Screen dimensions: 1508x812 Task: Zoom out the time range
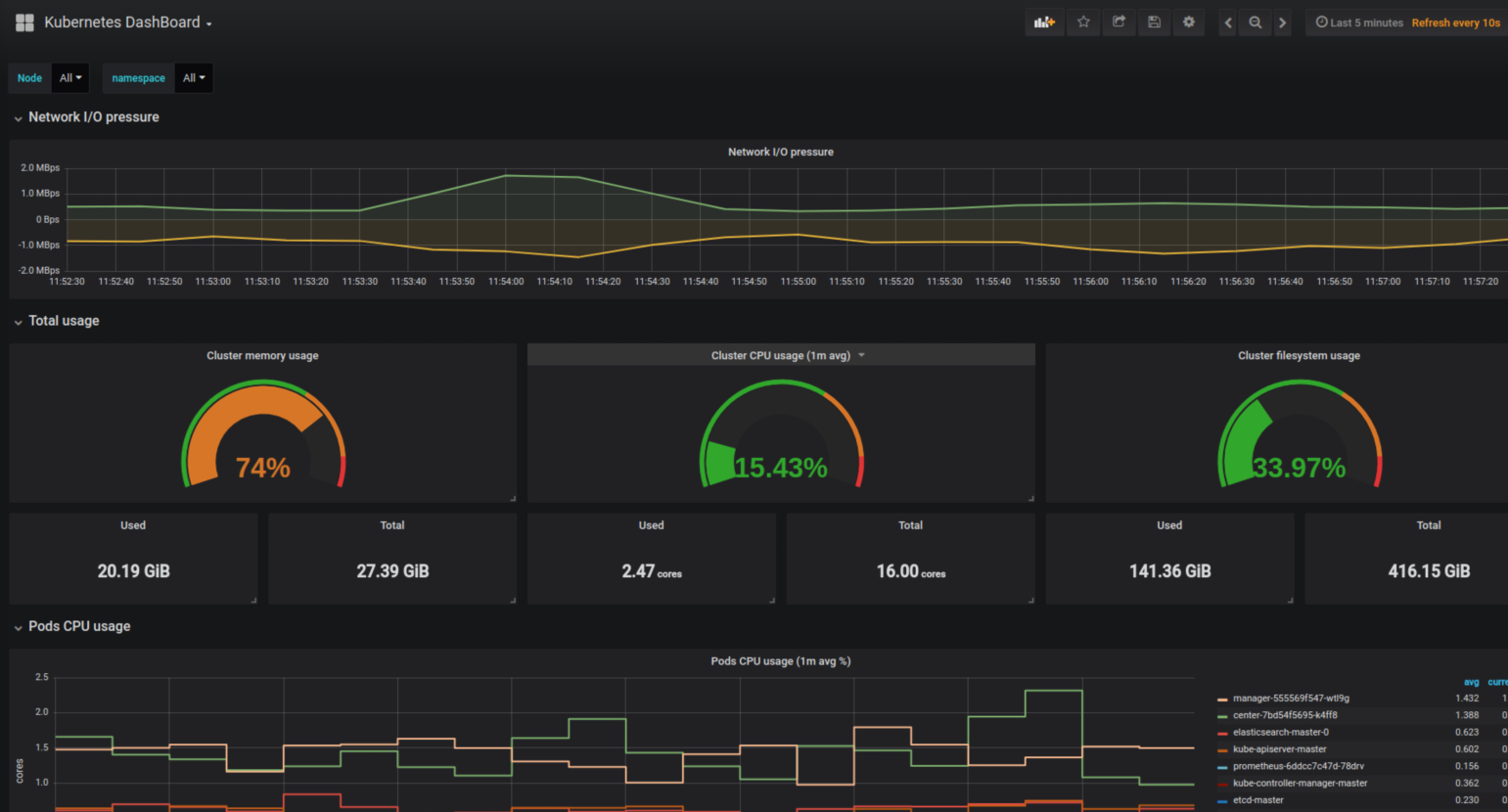coord(1256,23)
